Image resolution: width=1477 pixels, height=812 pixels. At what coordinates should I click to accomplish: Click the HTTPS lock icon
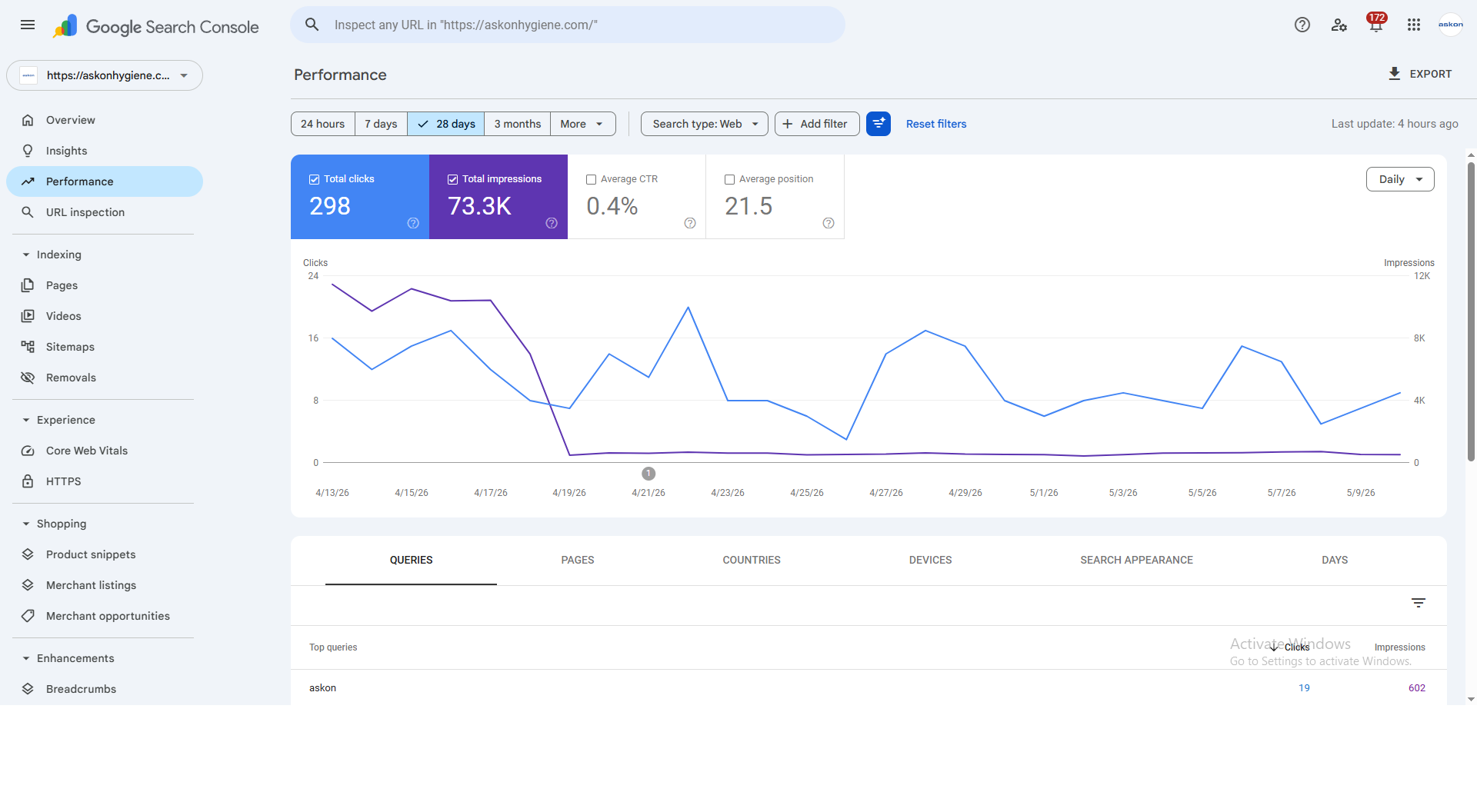pyautogui.click(x=28, y=481)
